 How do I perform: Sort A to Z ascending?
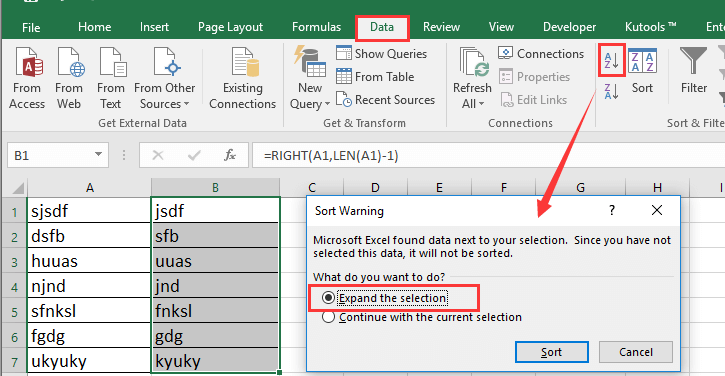tap(611, 61)
